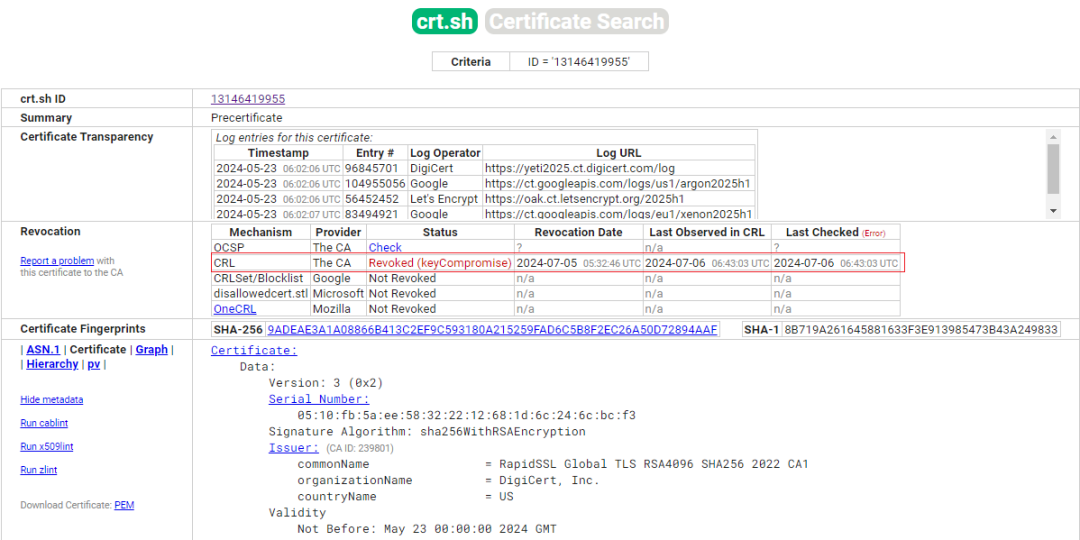Screen dimensions: 1080x540
Task: Open the pv view link
Action: pos(94,364)
